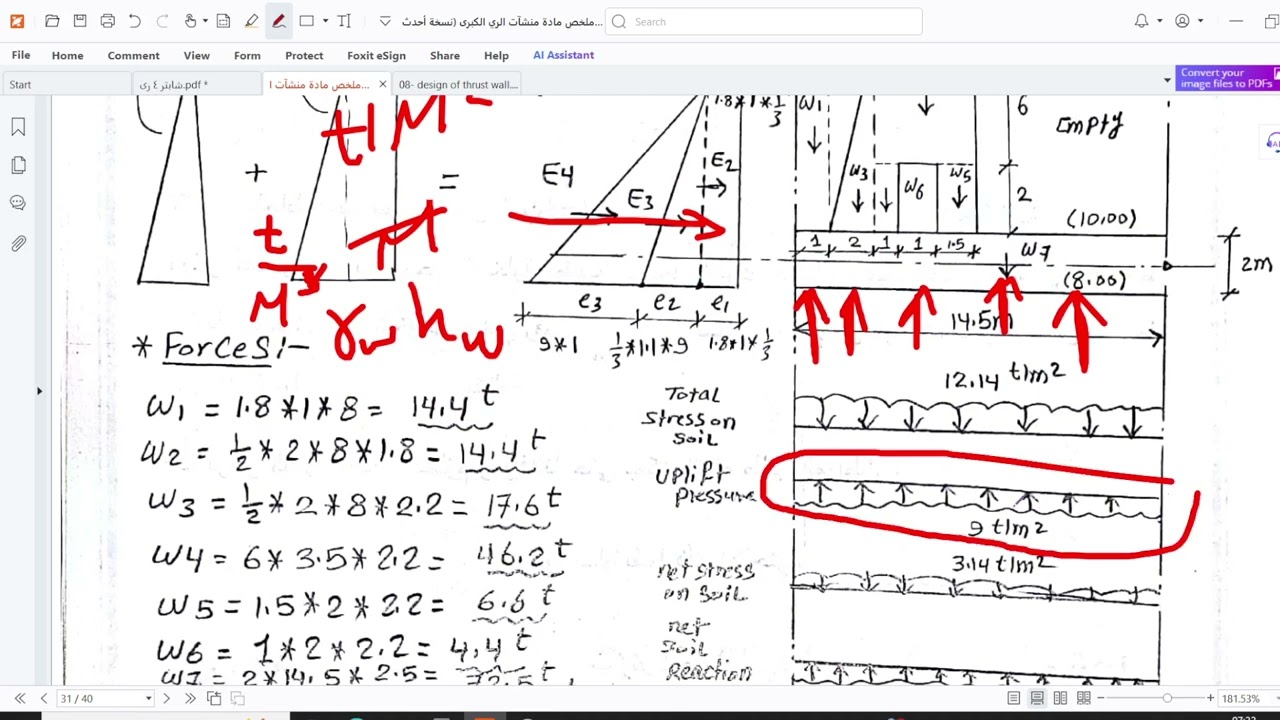The width and height of the screenshot is (1280, 720).
Task: Click the rotate/copy view icon in status bar
Action: coord(214,698)
